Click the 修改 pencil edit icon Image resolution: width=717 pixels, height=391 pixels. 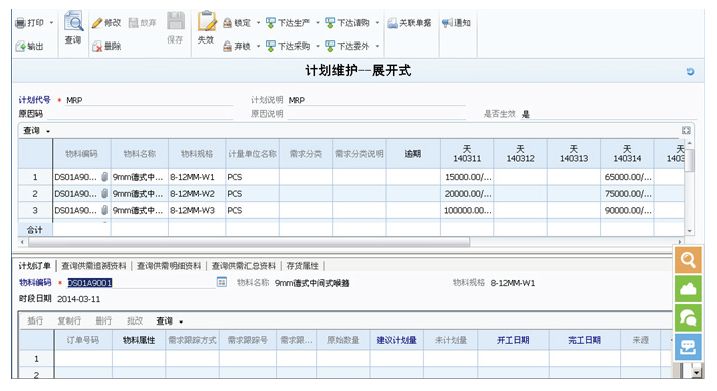click(x=96, y=23)
